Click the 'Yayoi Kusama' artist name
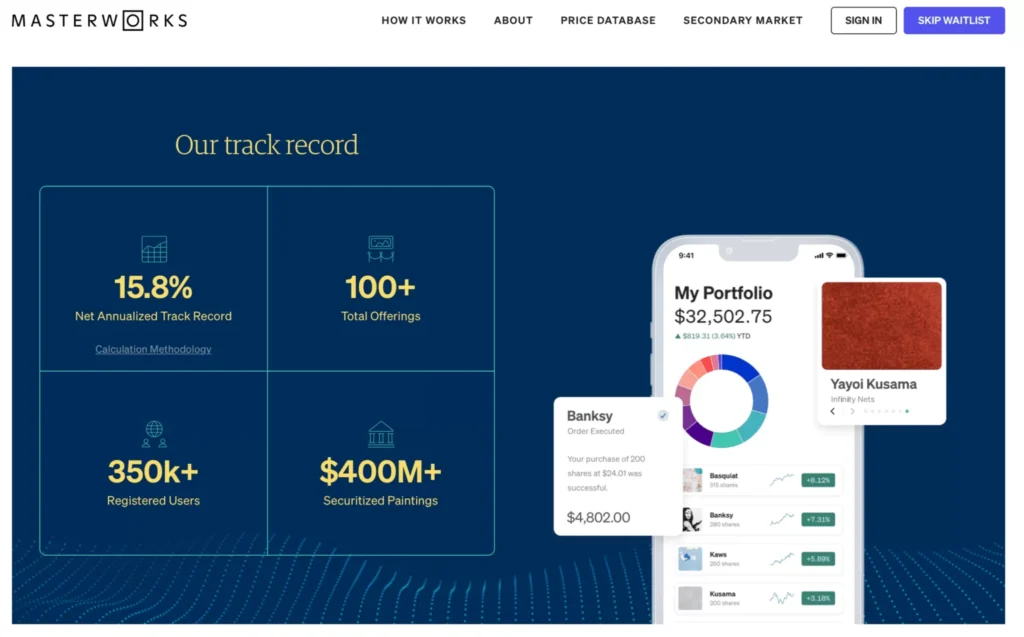This screenshot has width=1024, height=637. point(874,384)
